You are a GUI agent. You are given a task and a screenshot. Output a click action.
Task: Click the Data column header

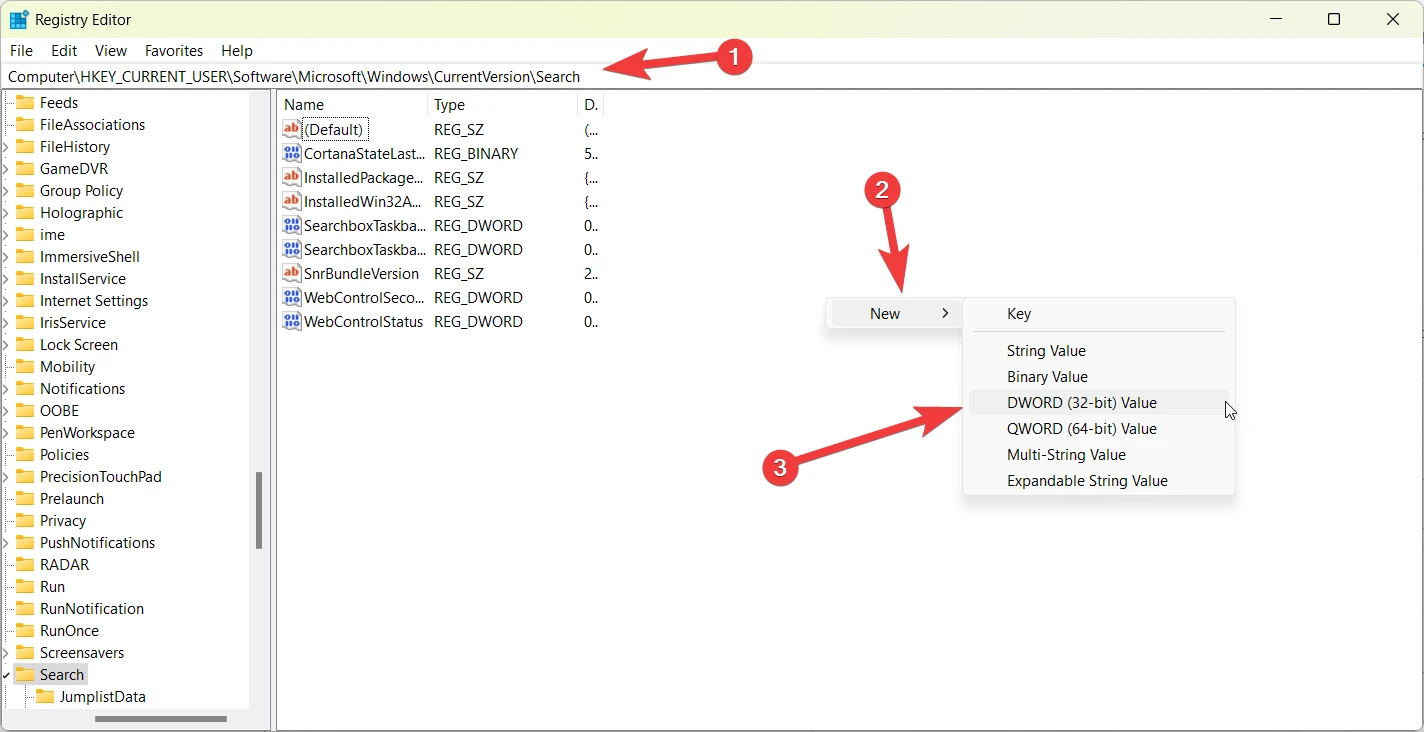[x=591, y=104]
